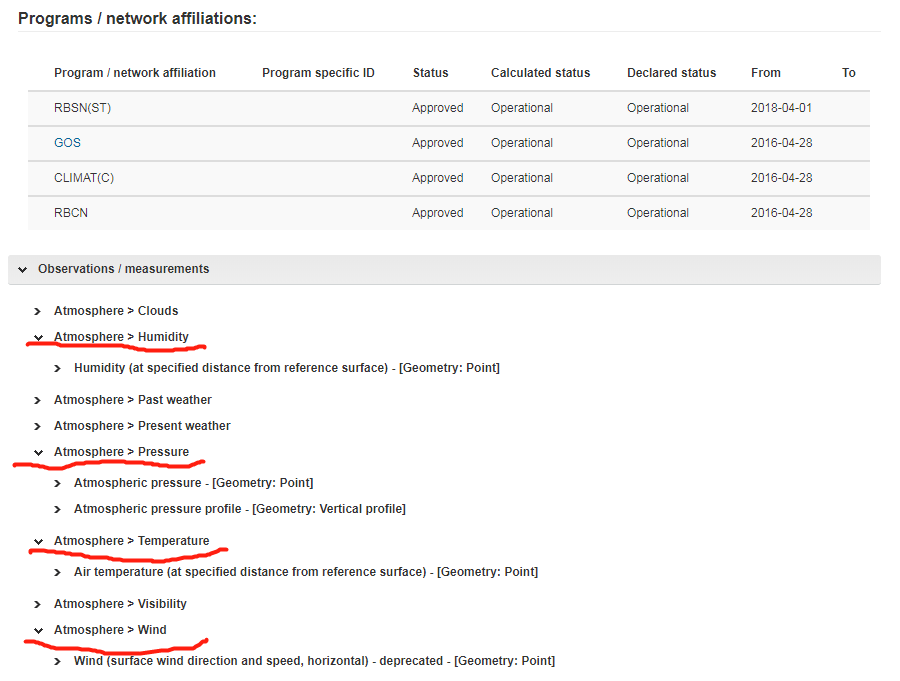Expand deprecated surface Wind entry chevron

[x=57, y=661]
